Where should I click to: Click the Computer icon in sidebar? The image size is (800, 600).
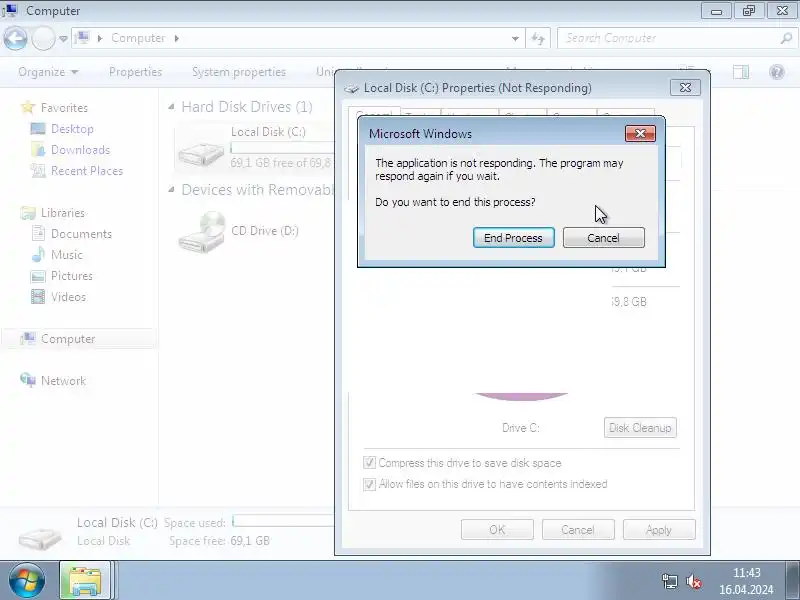[x=28, y=338]
